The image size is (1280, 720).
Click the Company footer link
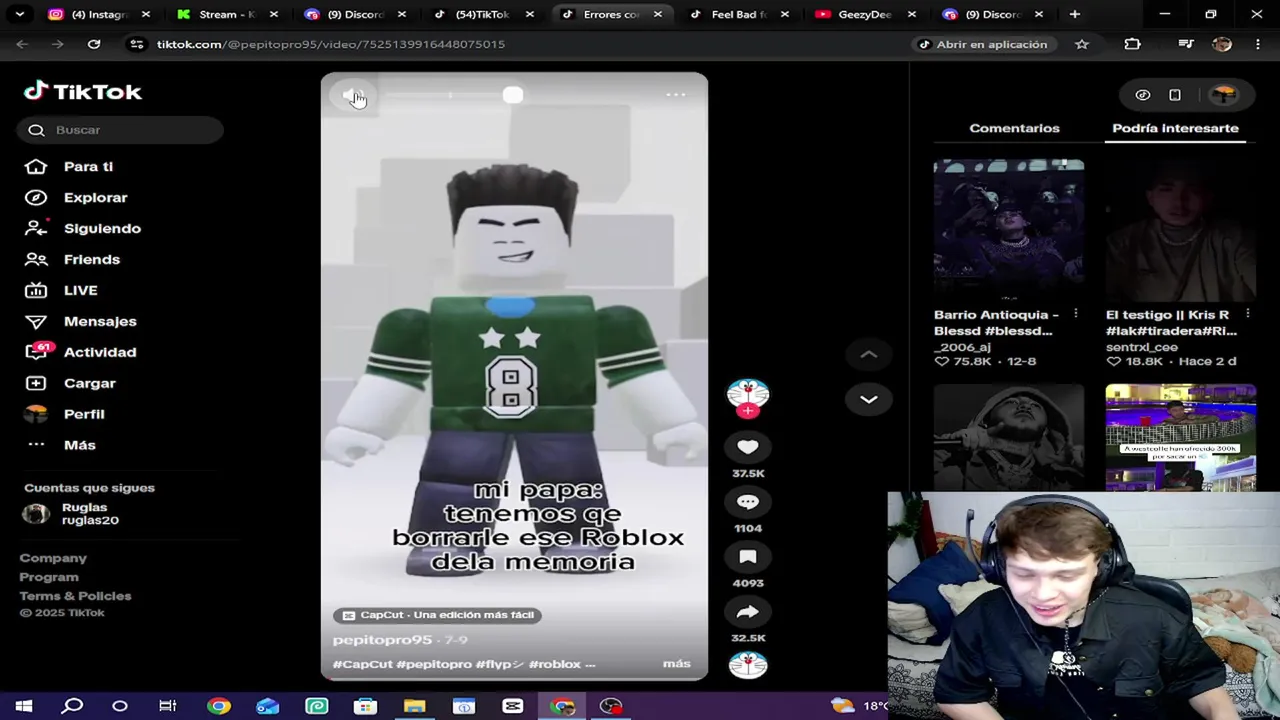click(53, 558)
